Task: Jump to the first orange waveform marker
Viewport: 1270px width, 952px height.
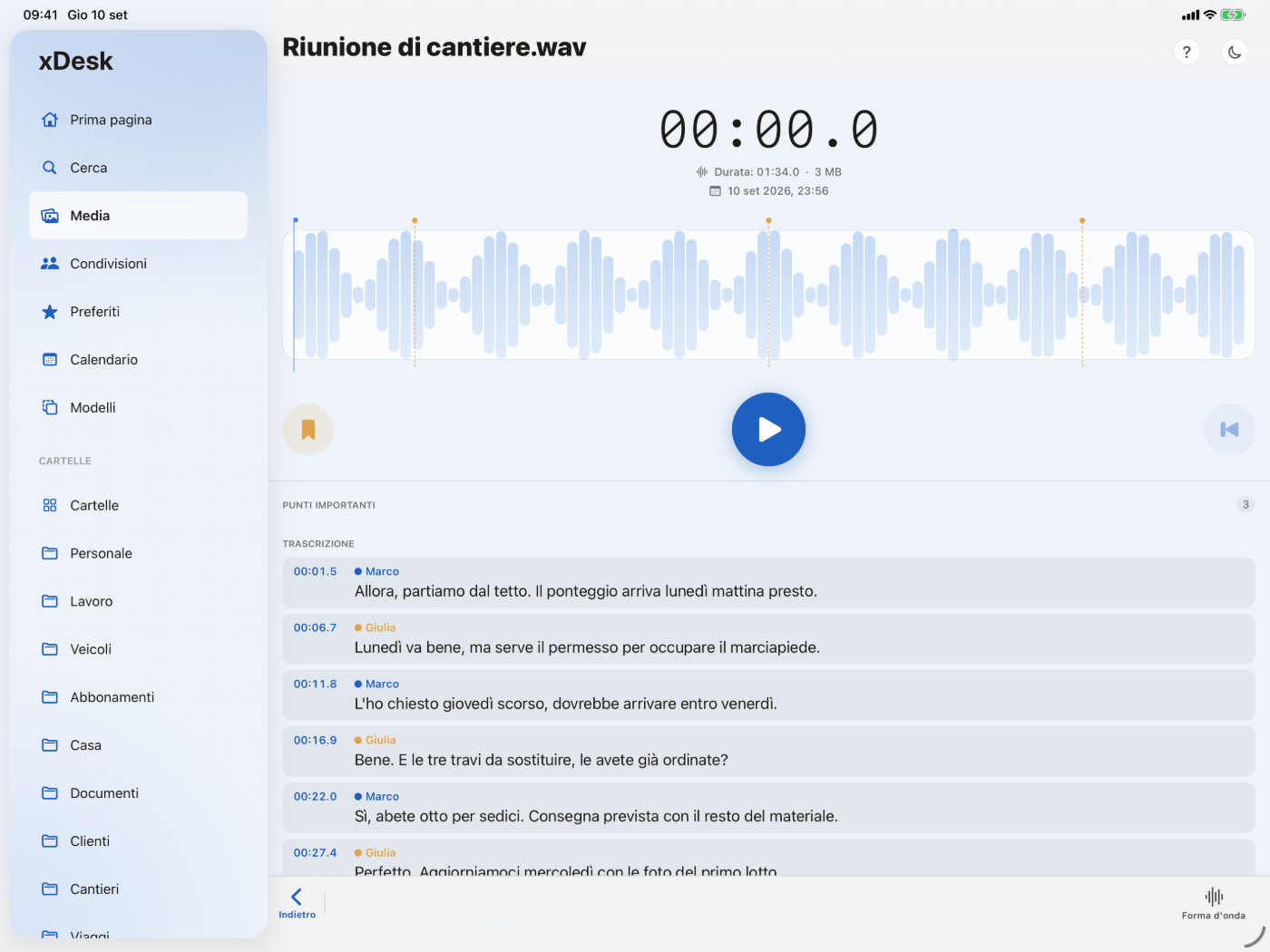Action: click(x=415, y=220)
